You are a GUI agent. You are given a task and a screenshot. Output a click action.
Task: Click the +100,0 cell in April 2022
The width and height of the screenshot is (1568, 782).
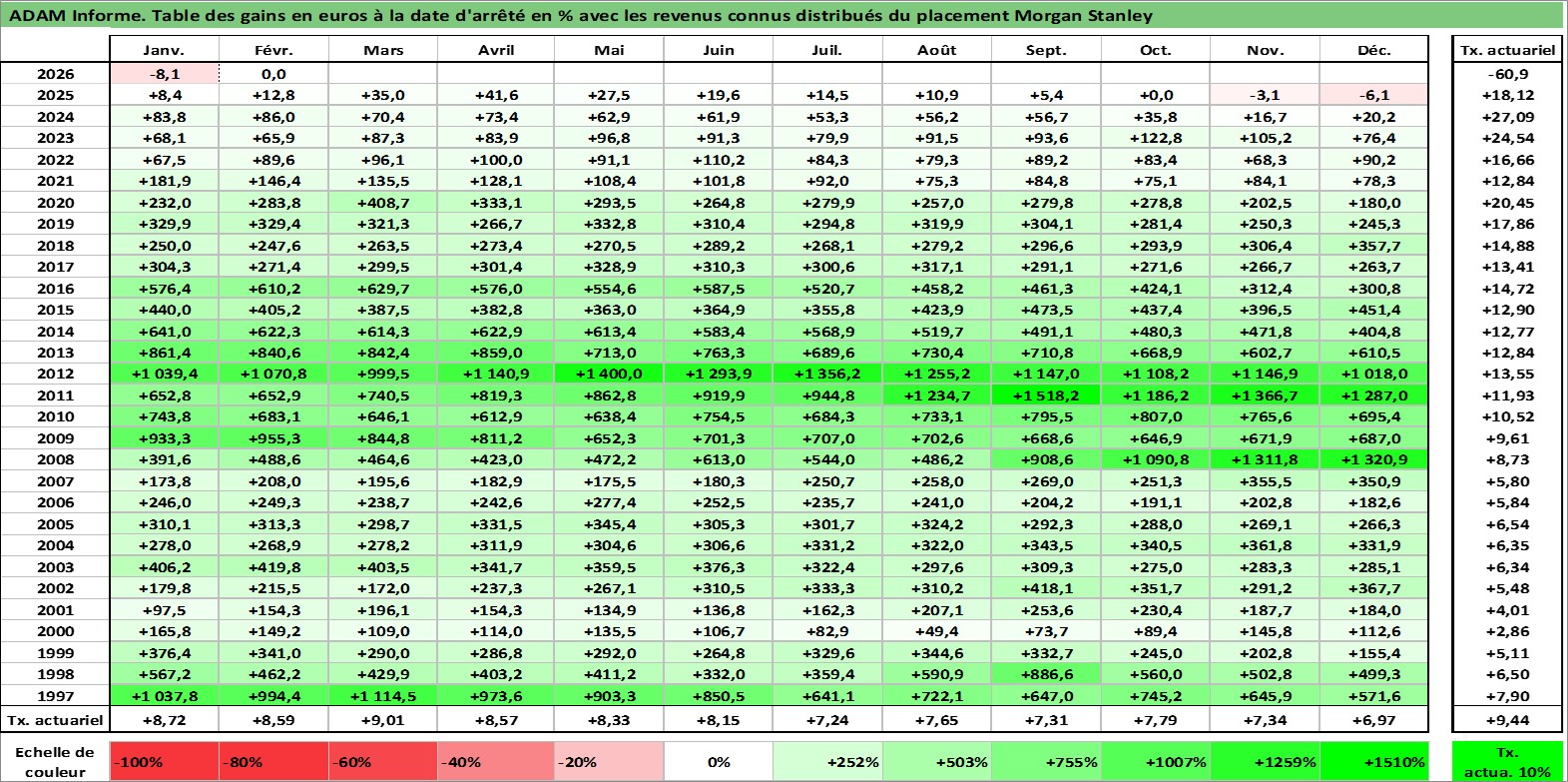(496, 160)
